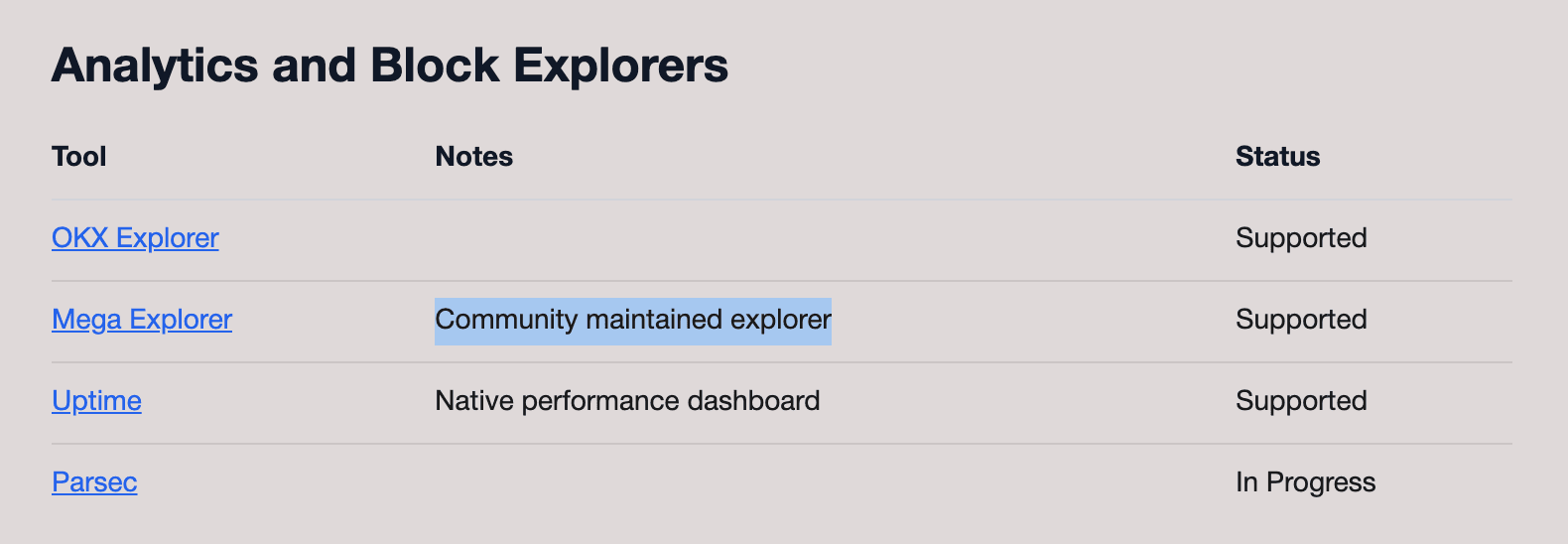Click empty Notes cell in OKX Explorer row
This screenshot has width=1568, height=544.
click(824, 239)
